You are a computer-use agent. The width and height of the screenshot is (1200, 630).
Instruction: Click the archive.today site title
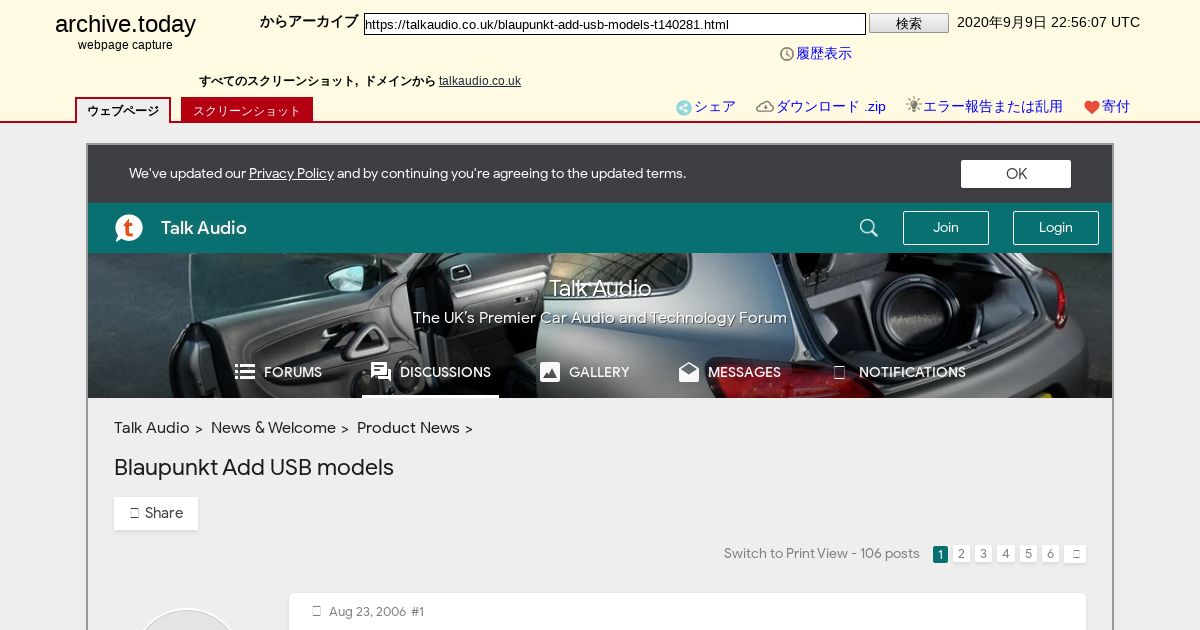point(125,24)
